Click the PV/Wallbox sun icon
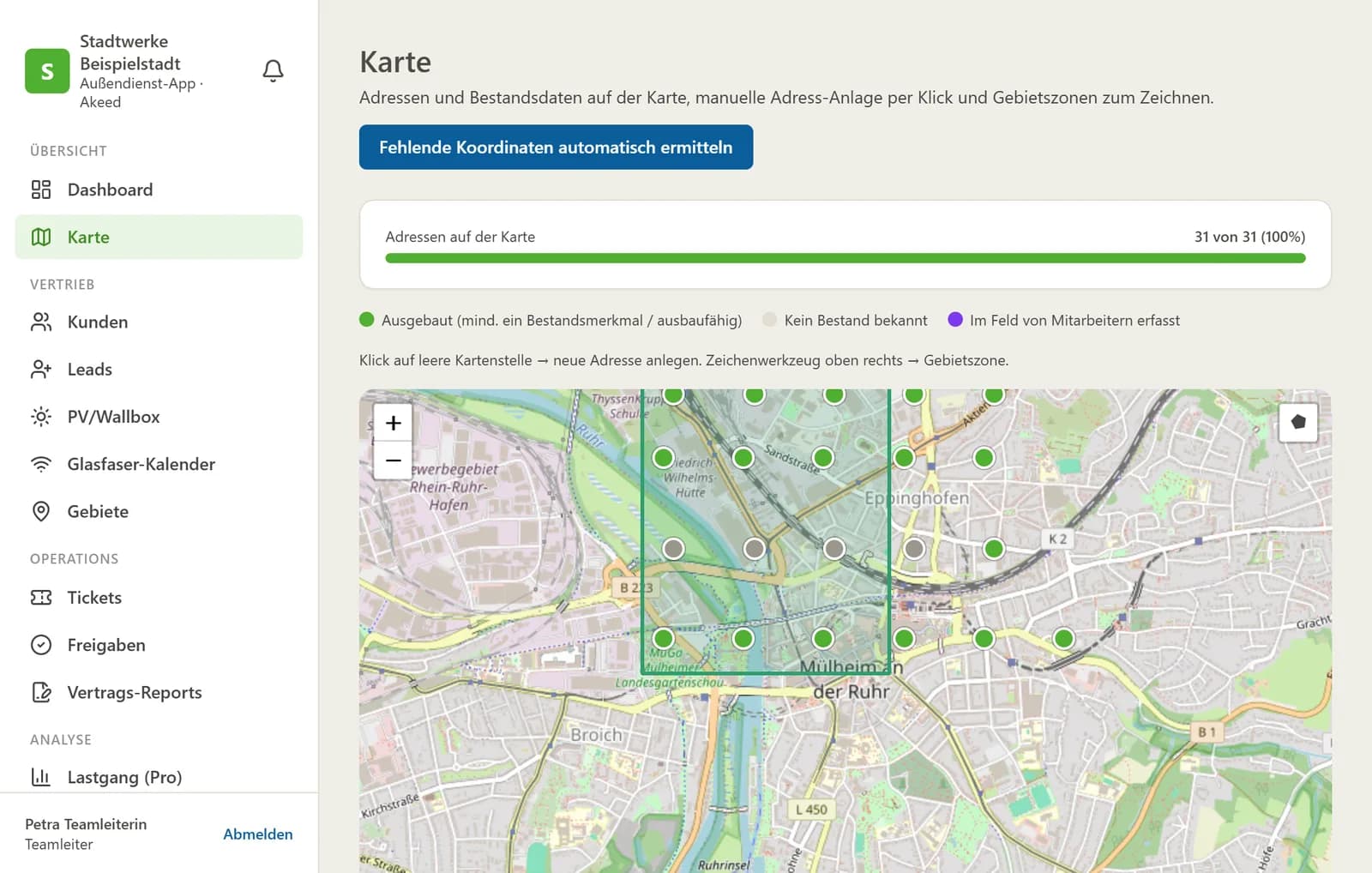Image resolution: width=1372 pixels, height=873 pixels. (x=41, y=417)
